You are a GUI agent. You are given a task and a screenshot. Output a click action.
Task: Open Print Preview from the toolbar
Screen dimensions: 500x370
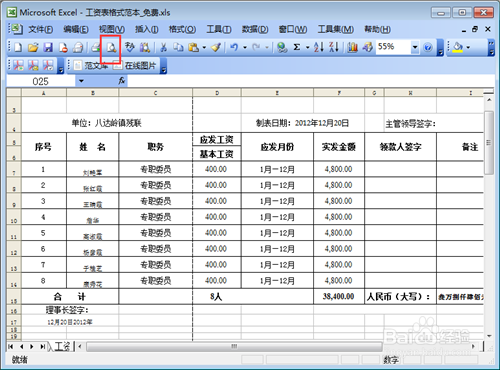click(111, 48)
